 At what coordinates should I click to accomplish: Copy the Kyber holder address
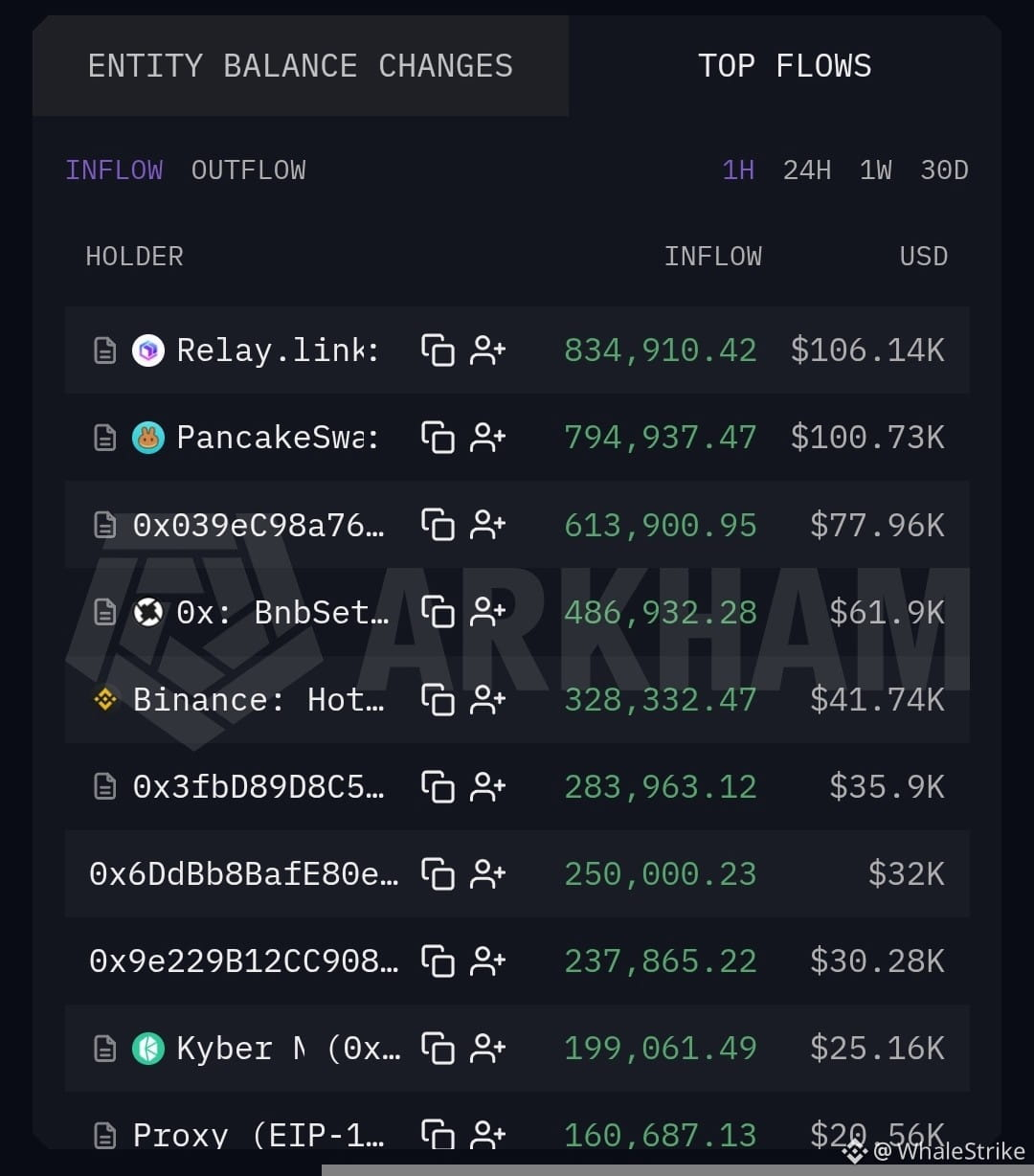pos(438,1049)
